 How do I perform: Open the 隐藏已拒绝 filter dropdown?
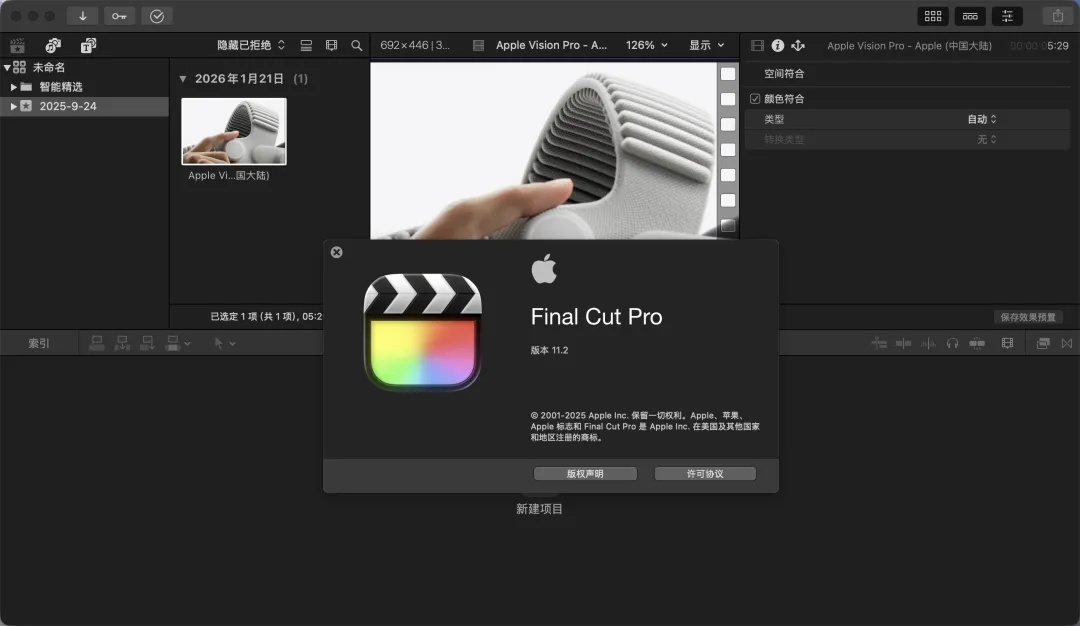(x=251, y=45)
